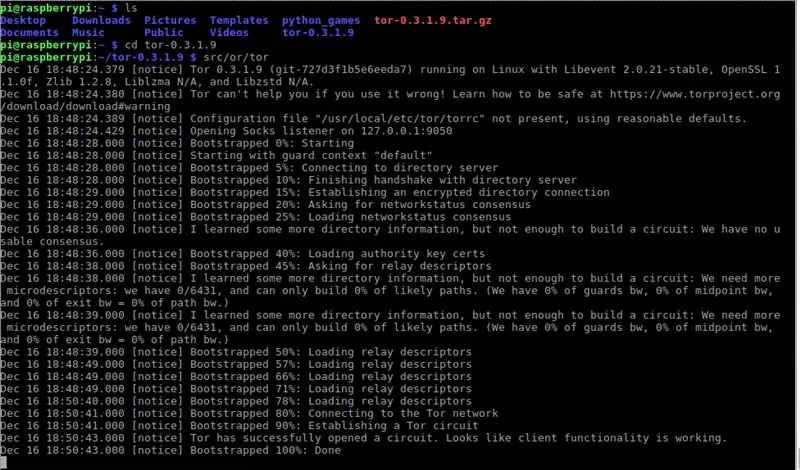Click the terminal cursor block at bottom
Screen dimensions: 800x470
tap(3, 463)
